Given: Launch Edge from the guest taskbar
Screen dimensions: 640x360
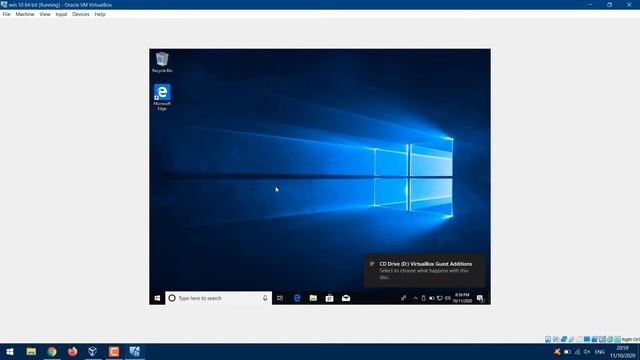Looking at the screenshot, I should point(297,298).
